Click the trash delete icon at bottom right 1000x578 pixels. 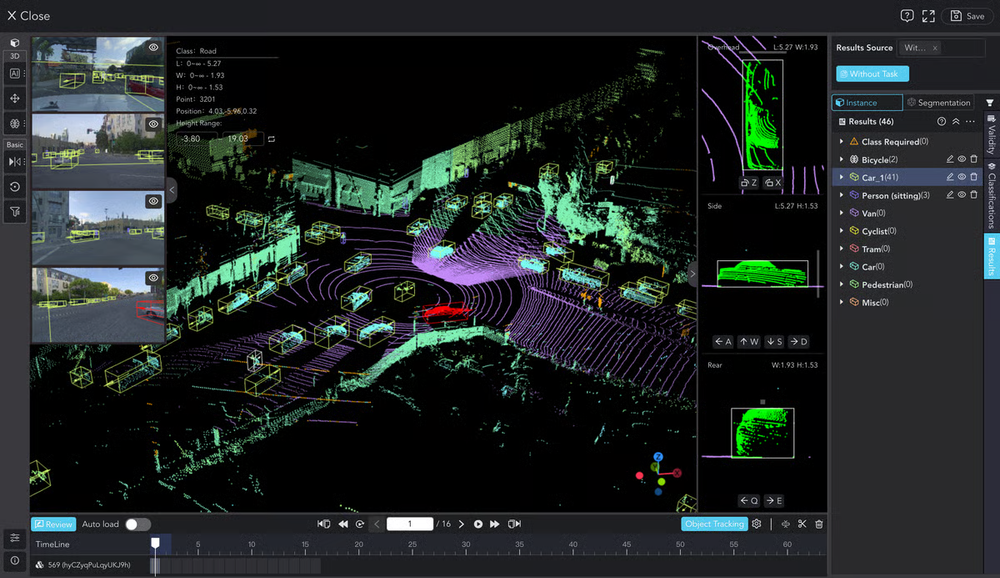818,523
